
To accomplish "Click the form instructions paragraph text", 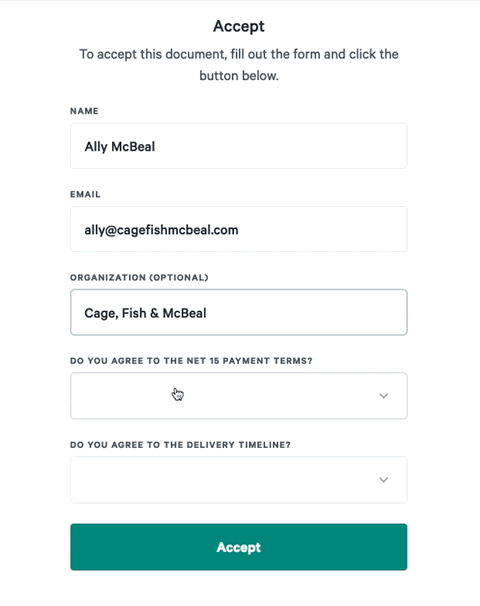I will [239, 65].
